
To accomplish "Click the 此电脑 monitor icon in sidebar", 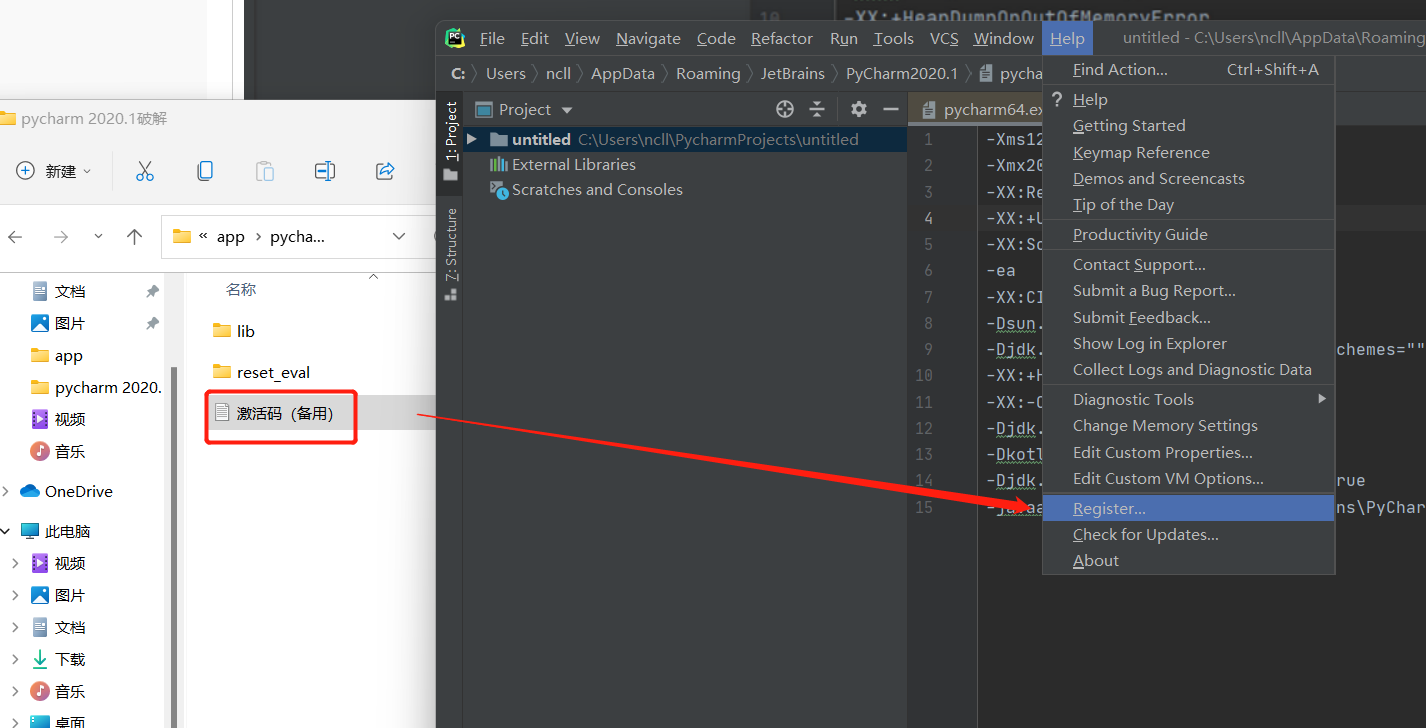I will coord(29,531).
